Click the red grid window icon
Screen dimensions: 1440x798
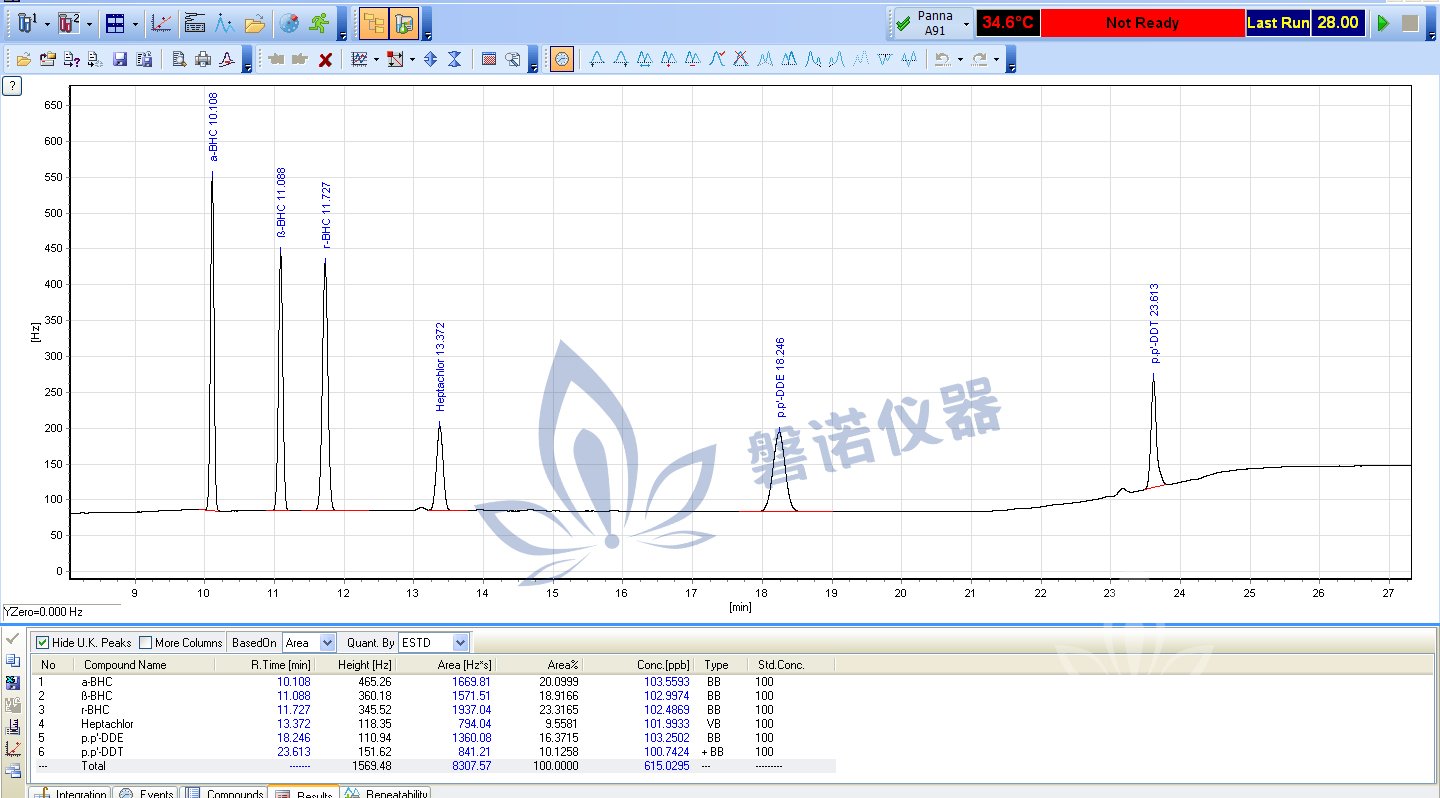489,59
